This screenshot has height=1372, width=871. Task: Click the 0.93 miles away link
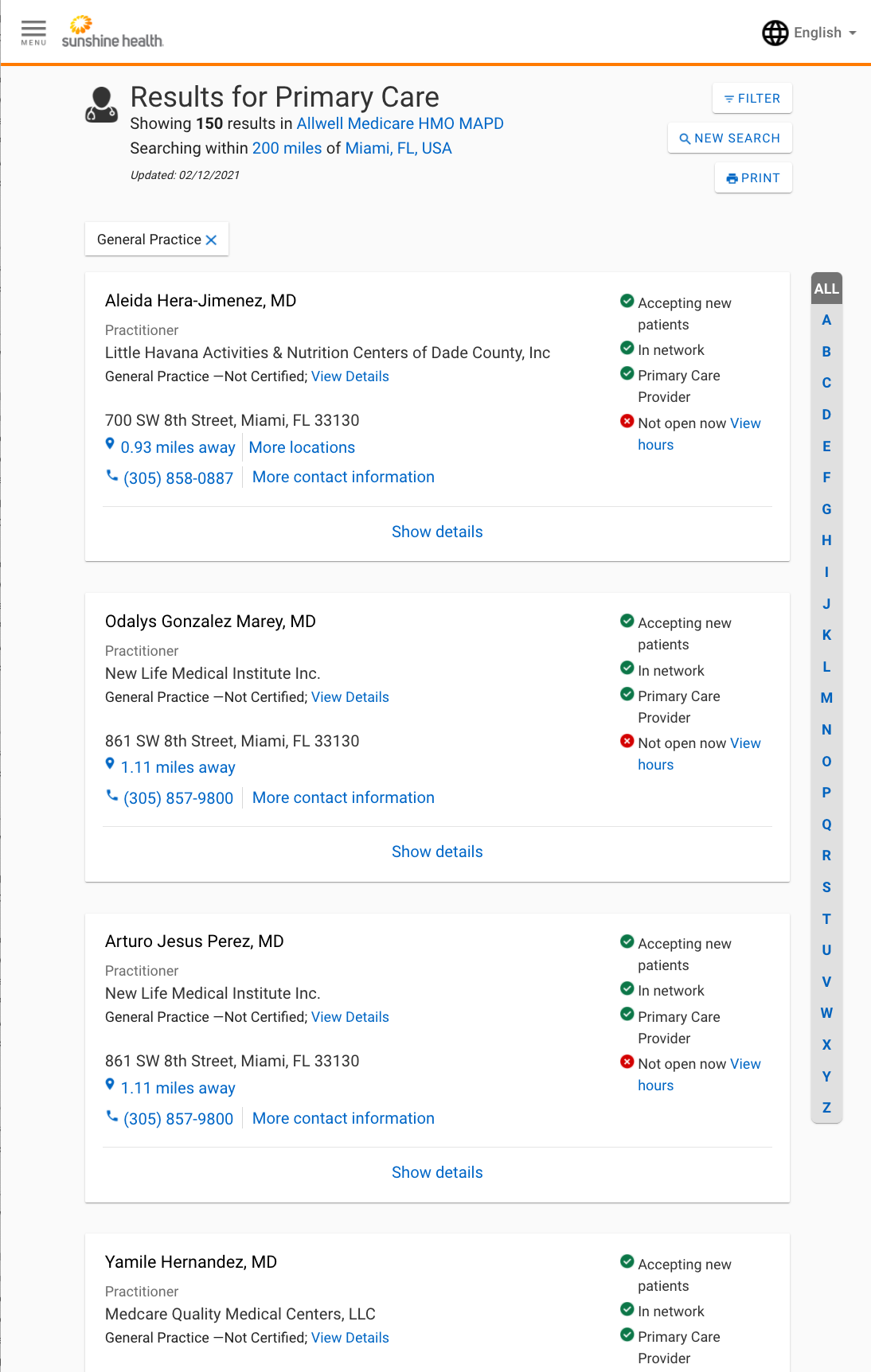pyautogui.click(x=178, y=447)
